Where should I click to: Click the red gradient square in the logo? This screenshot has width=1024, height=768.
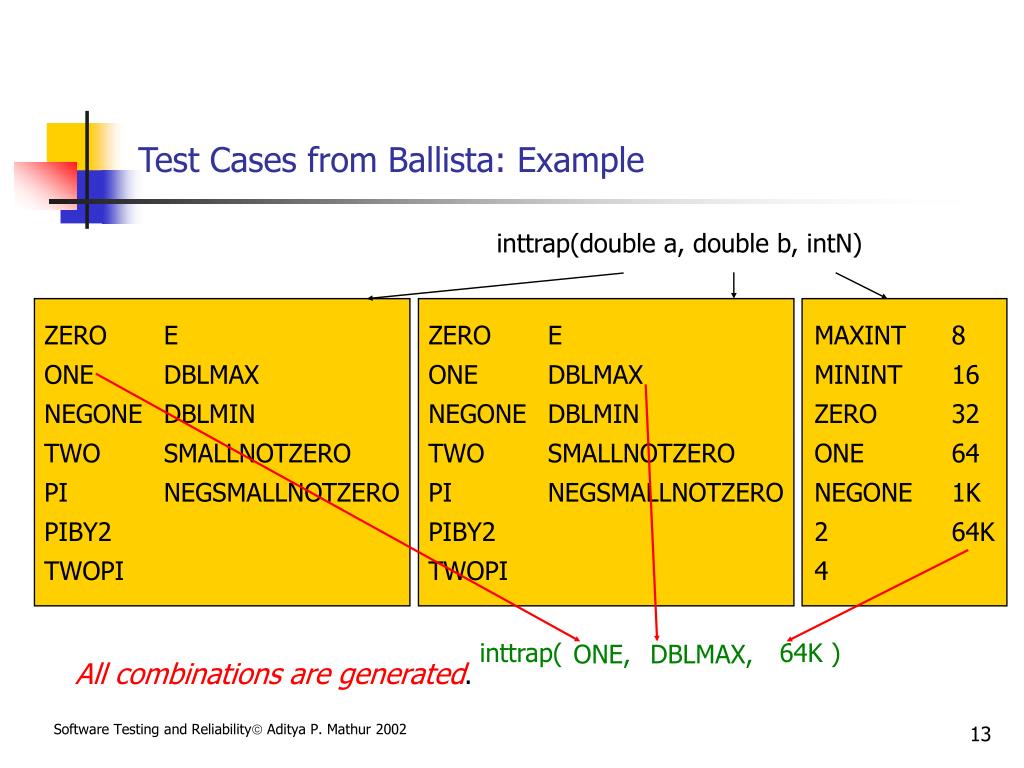tap(46, 184)
